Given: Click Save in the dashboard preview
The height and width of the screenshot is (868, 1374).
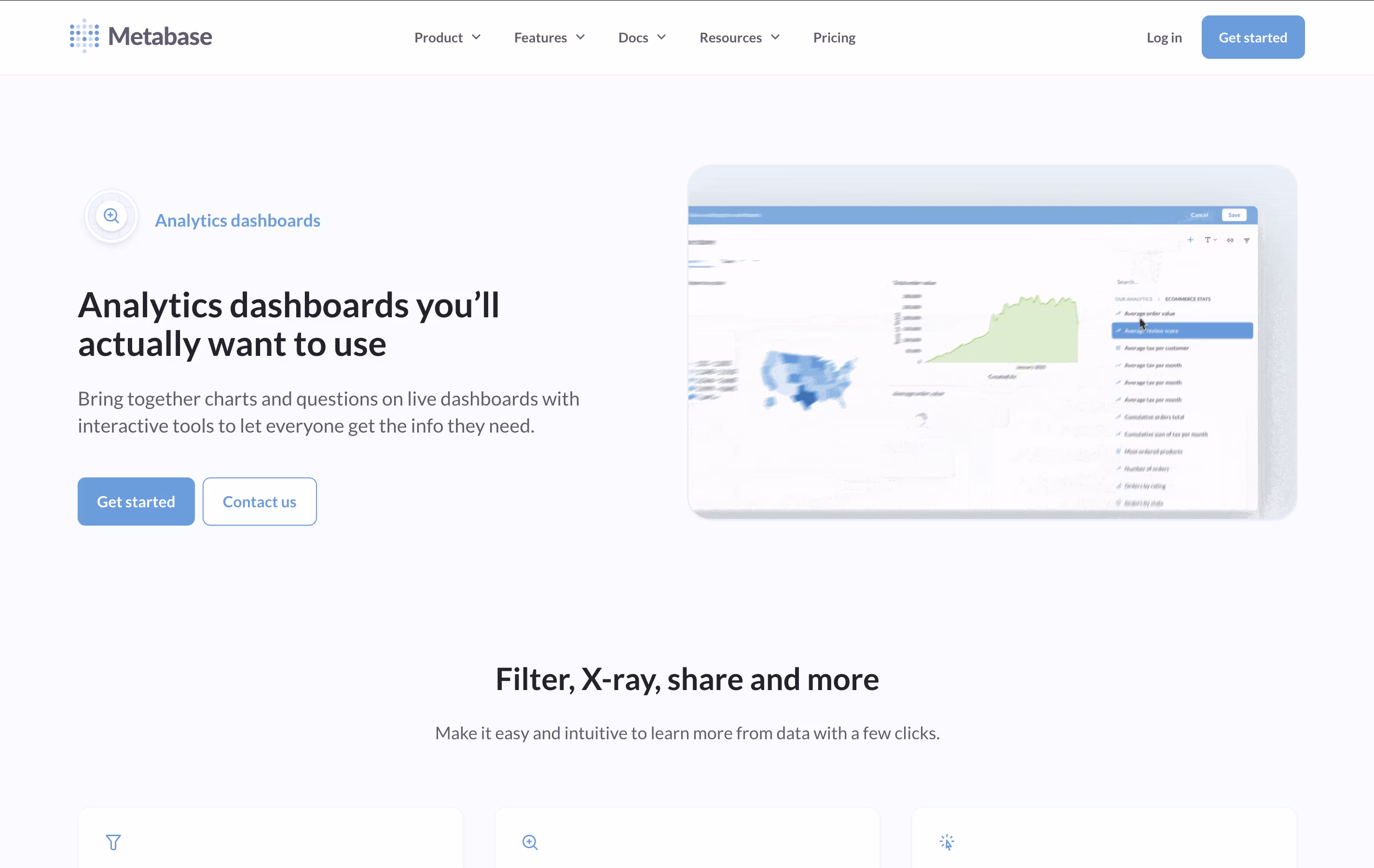Looking at the screenshot, I should click(1234, 215).
